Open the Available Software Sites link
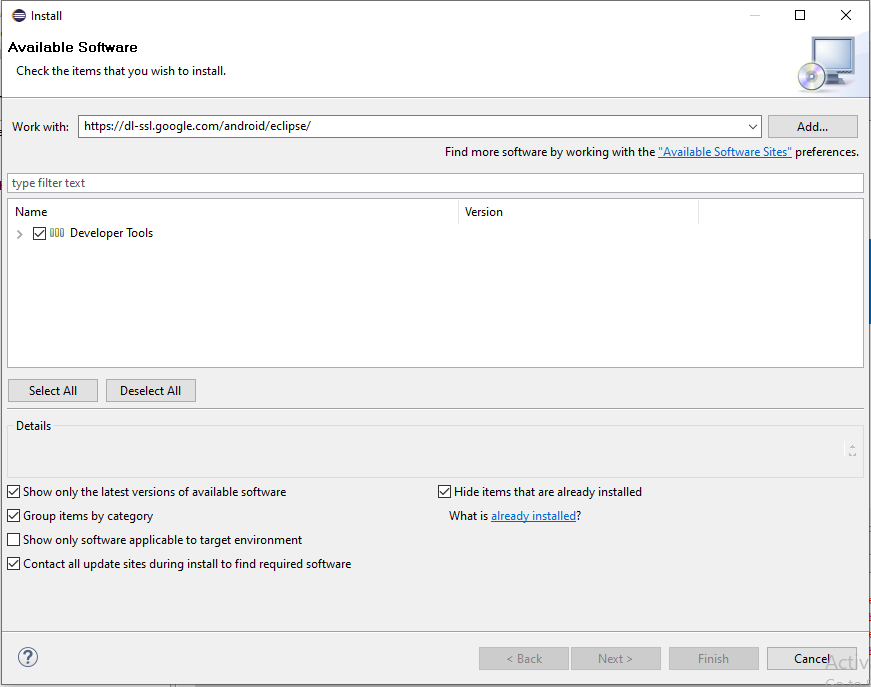 pos(724,152)
